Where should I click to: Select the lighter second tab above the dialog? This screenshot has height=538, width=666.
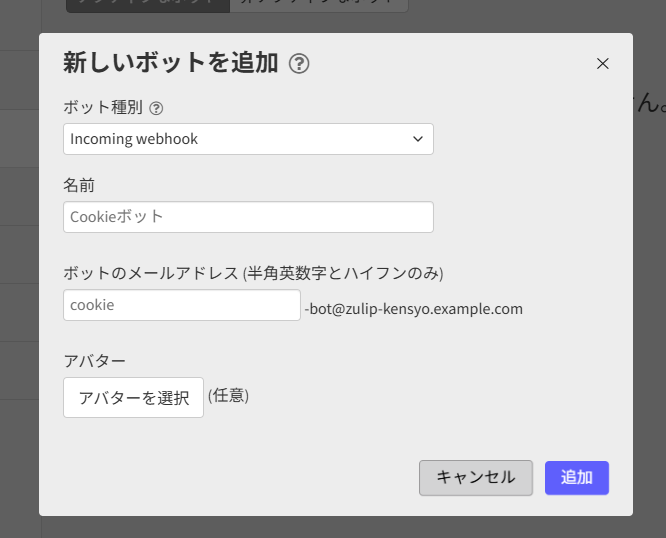coord(318,5)
